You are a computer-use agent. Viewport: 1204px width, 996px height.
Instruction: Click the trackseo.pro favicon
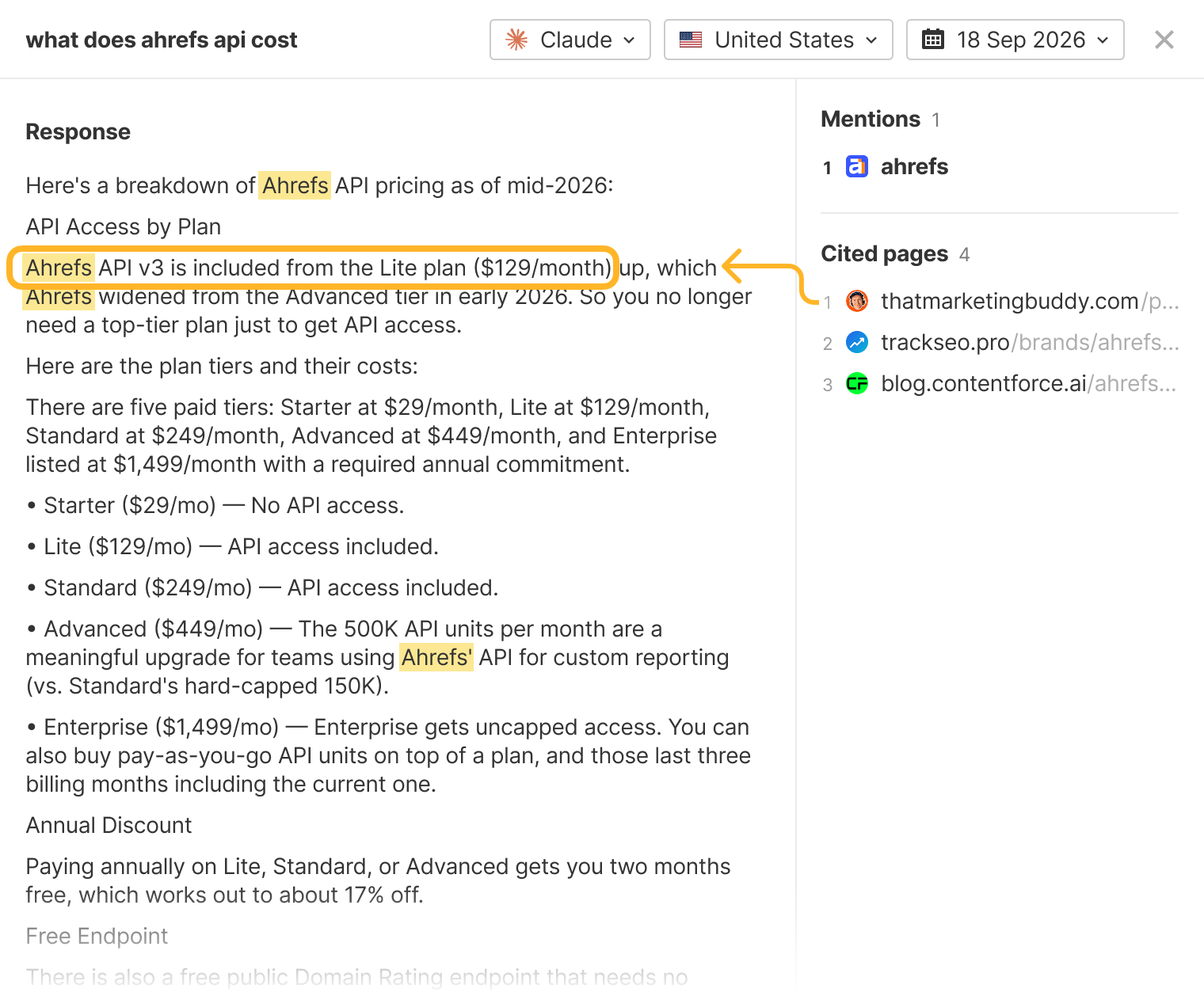point(857,342)
